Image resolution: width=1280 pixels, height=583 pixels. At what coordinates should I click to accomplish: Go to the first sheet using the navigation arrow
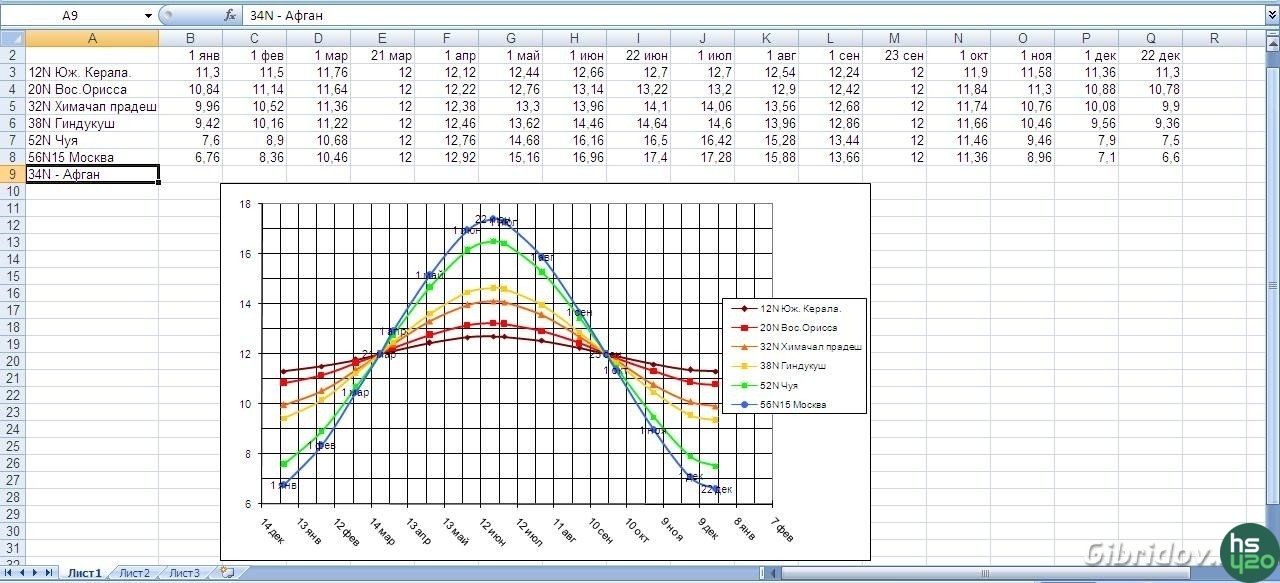10,573
